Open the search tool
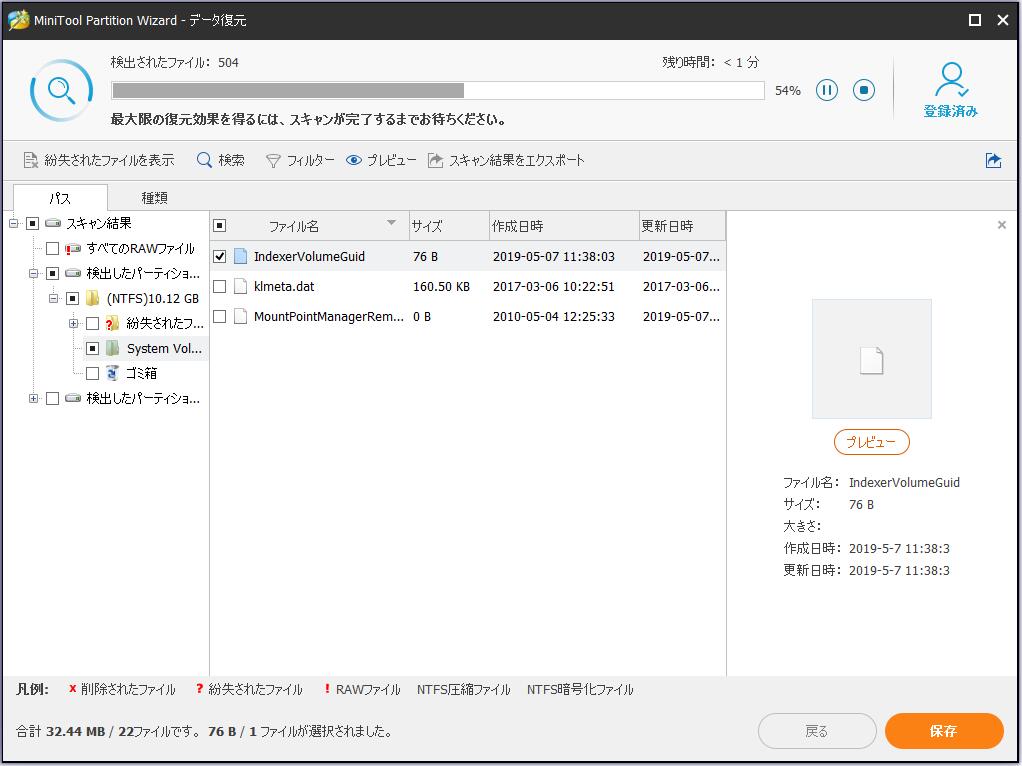 click(x=220, y=160)
